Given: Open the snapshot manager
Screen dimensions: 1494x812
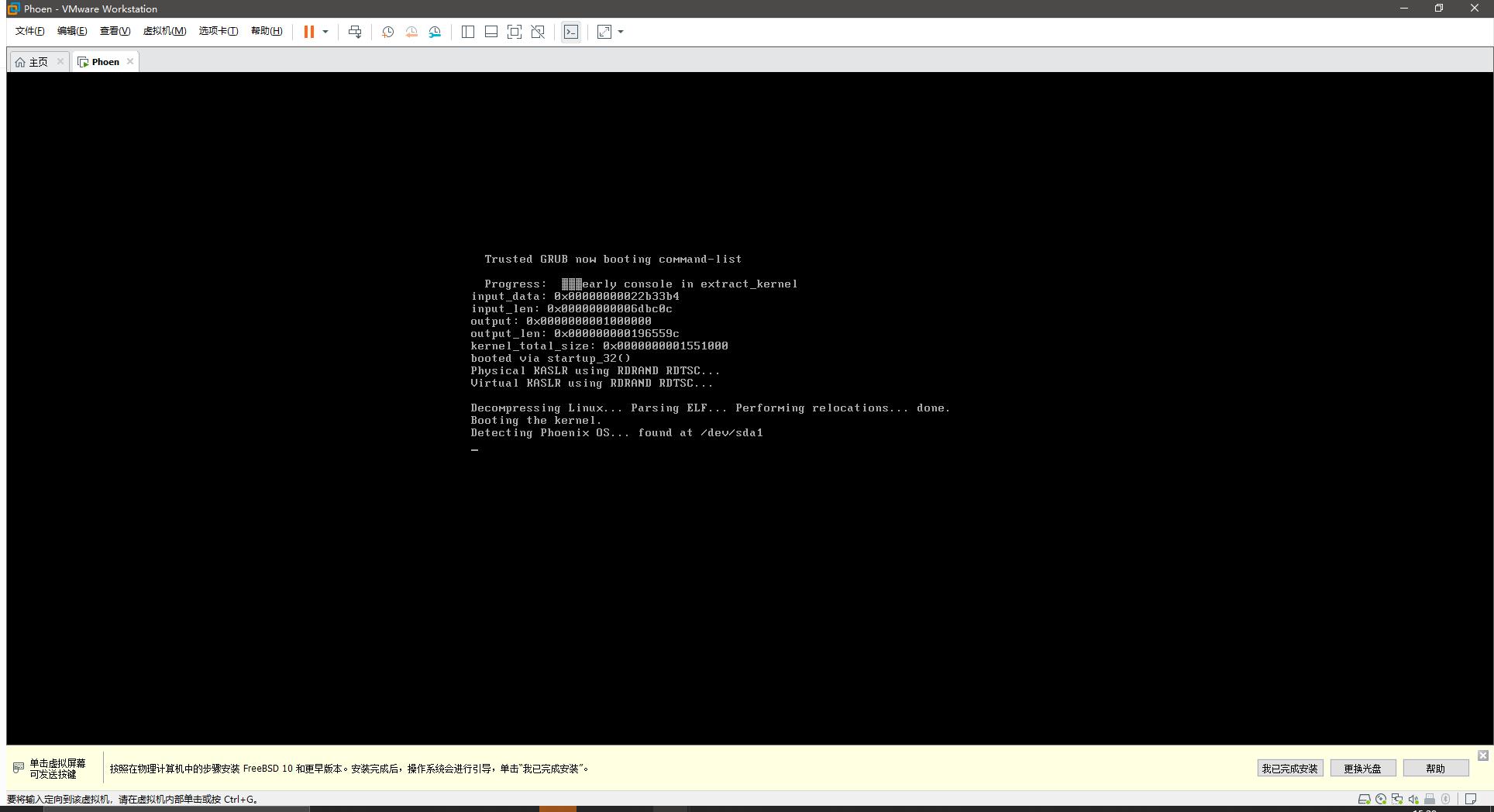Looking at the screenshot, I should (x=434, y=32).
